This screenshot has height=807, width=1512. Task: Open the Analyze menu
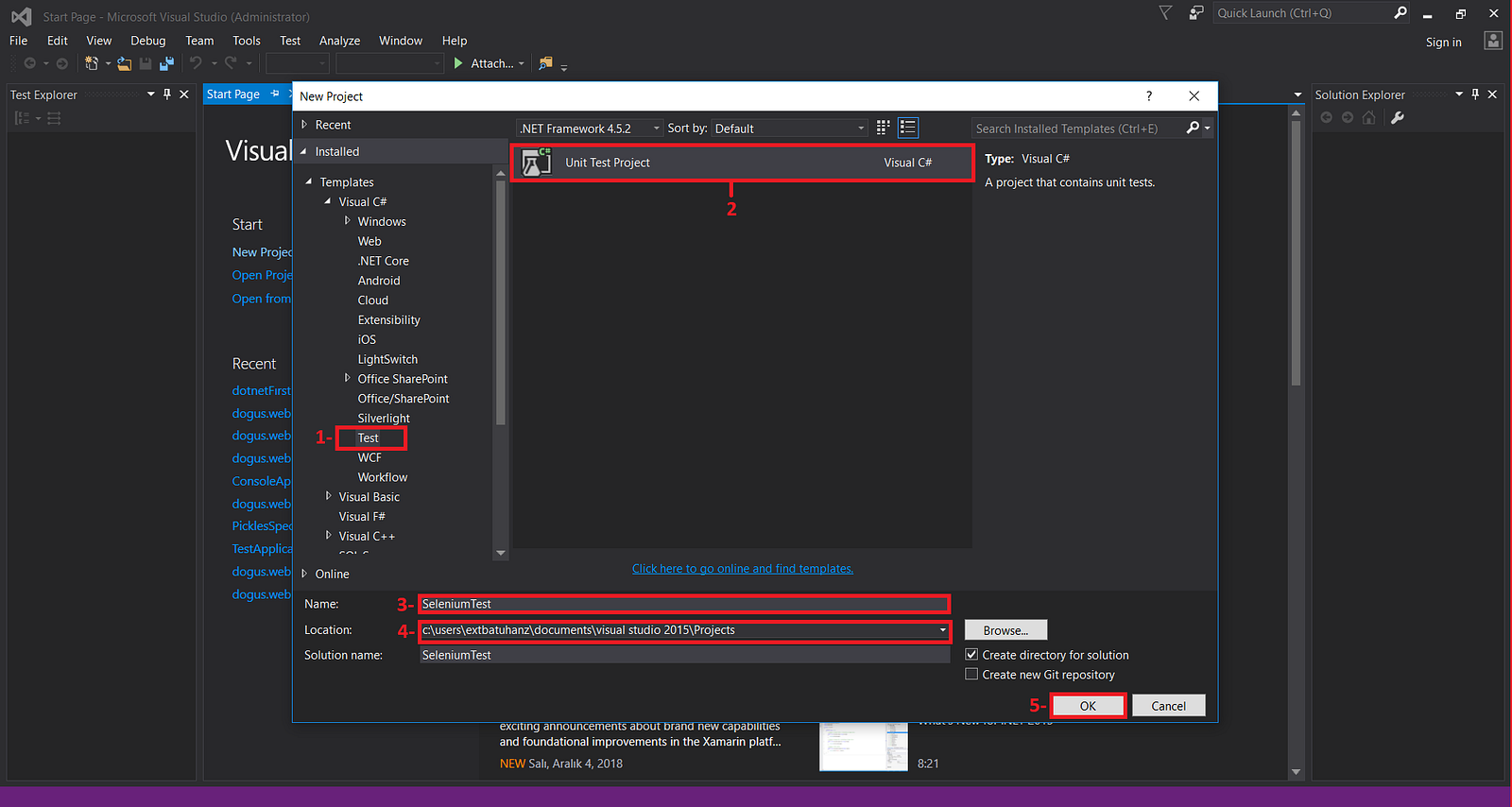(339, 41)
